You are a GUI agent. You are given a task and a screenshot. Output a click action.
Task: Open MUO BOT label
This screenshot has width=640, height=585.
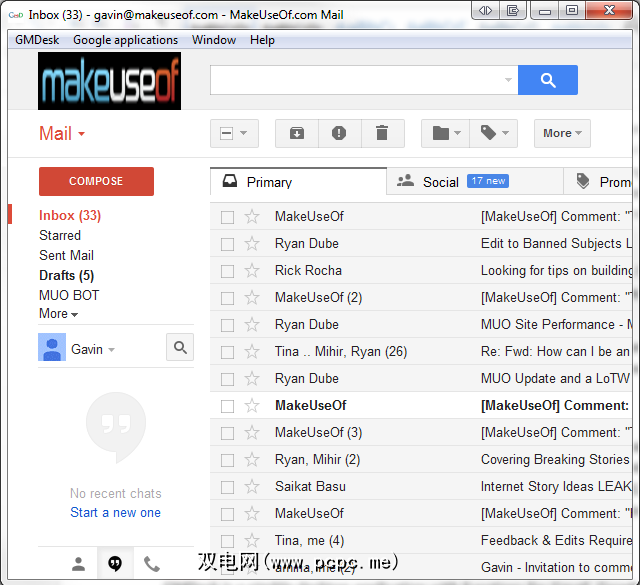[x=69, y=295]
